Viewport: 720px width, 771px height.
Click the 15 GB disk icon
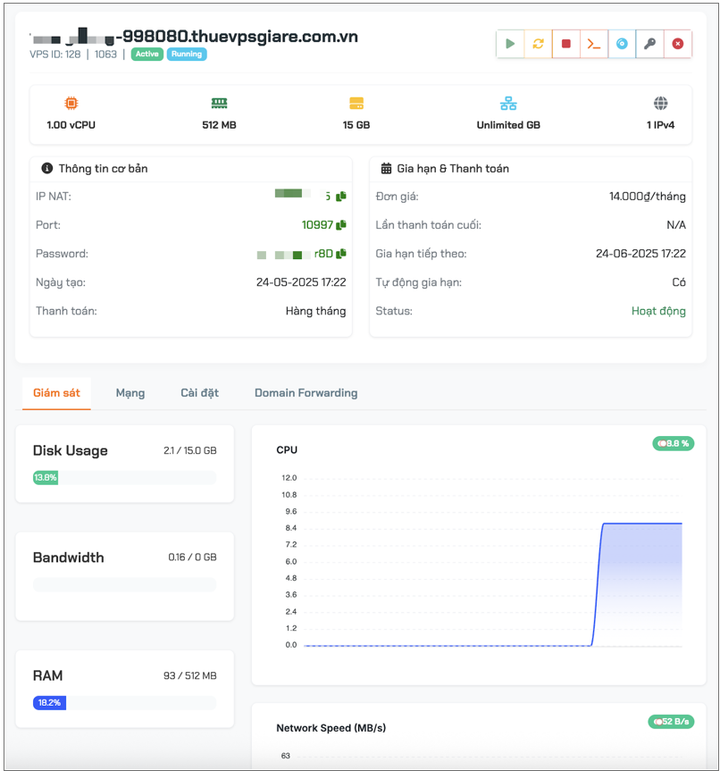click(357, 103)
